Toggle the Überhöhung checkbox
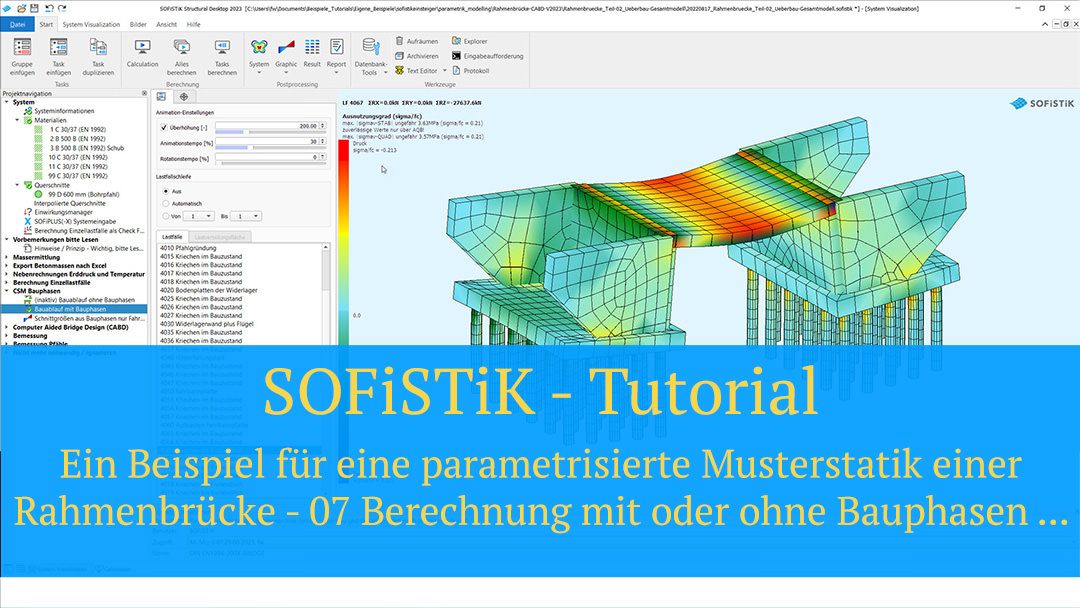This screenshot has width=1080, height=608. coord(164,127)
